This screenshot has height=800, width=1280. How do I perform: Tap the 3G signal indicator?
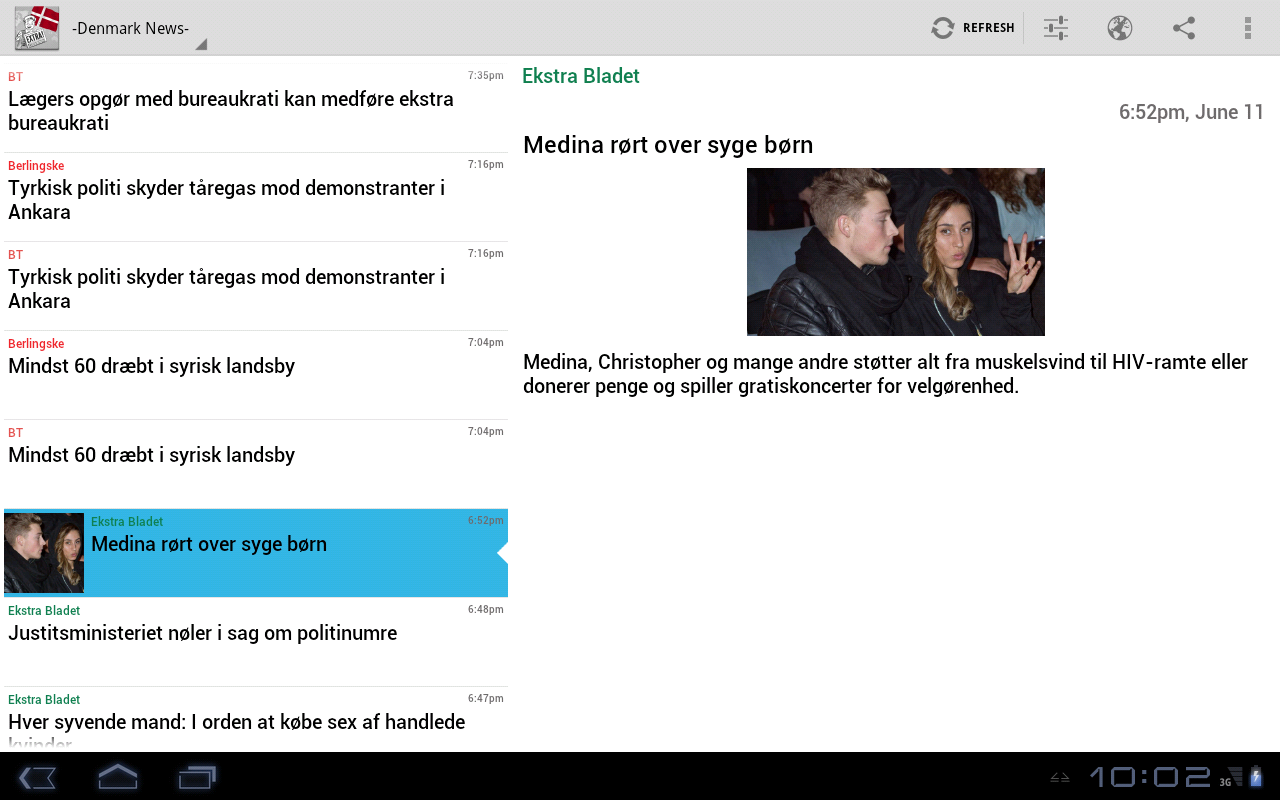(1231, 777)
